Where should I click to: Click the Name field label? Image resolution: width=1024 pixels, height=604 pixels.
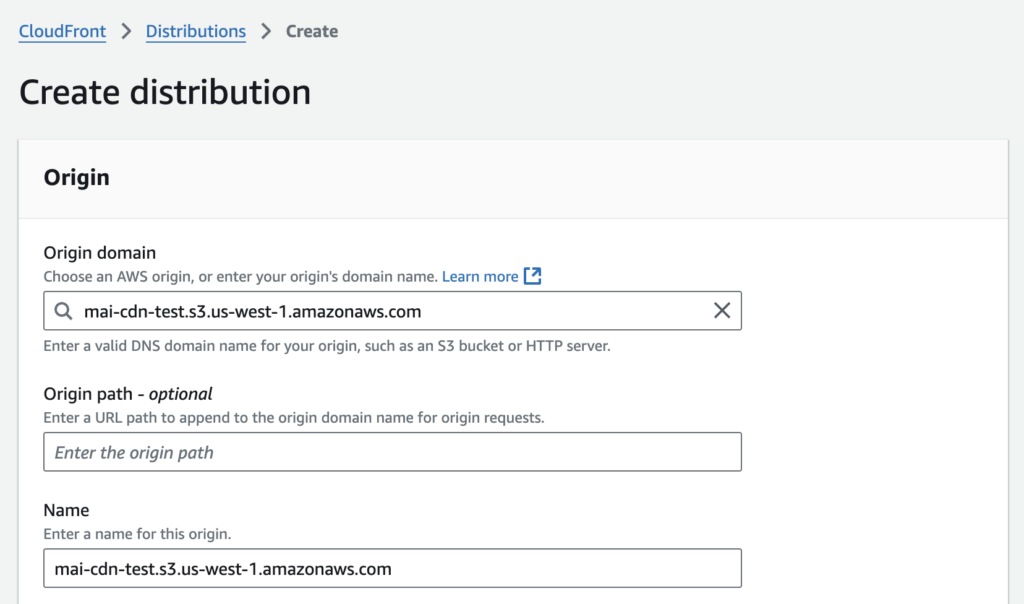[66, 510]
